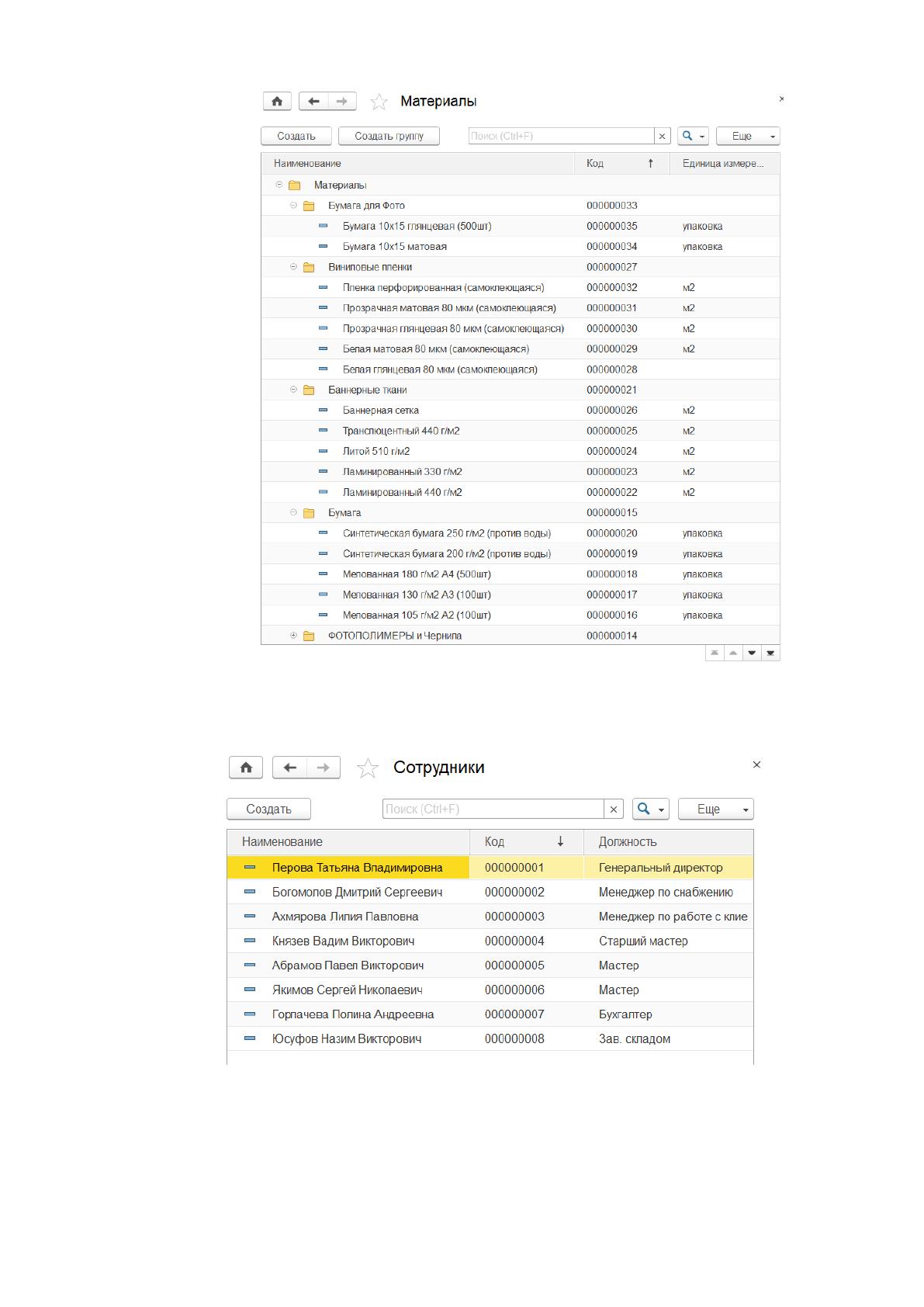Viewport: 924px width, 1307px height.
Task: Collapse the Виниловые пленки group
Action: point(293,267)
